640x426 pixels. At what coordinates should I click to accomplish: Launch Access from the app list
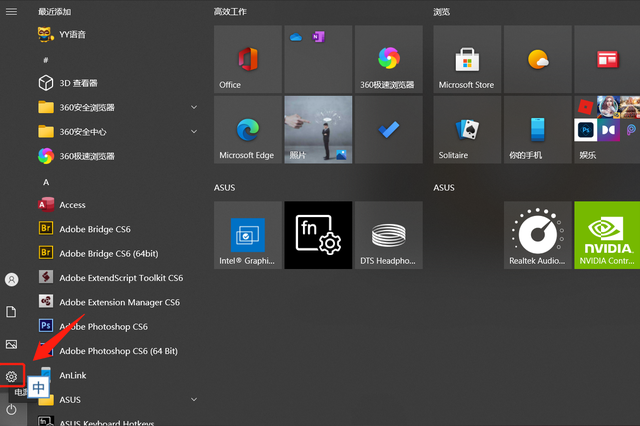[x=72, y=205]
